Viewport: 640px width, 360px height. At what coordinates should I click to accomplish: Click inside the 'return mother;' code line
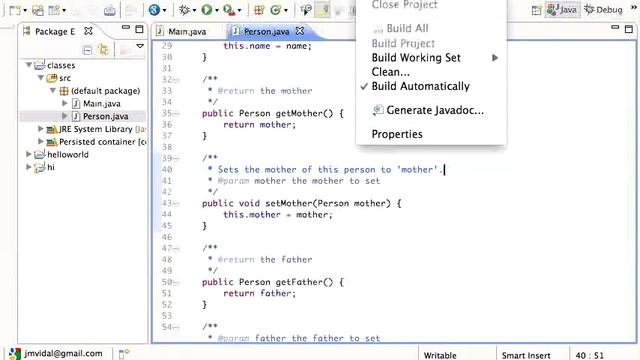pos(259,124)
